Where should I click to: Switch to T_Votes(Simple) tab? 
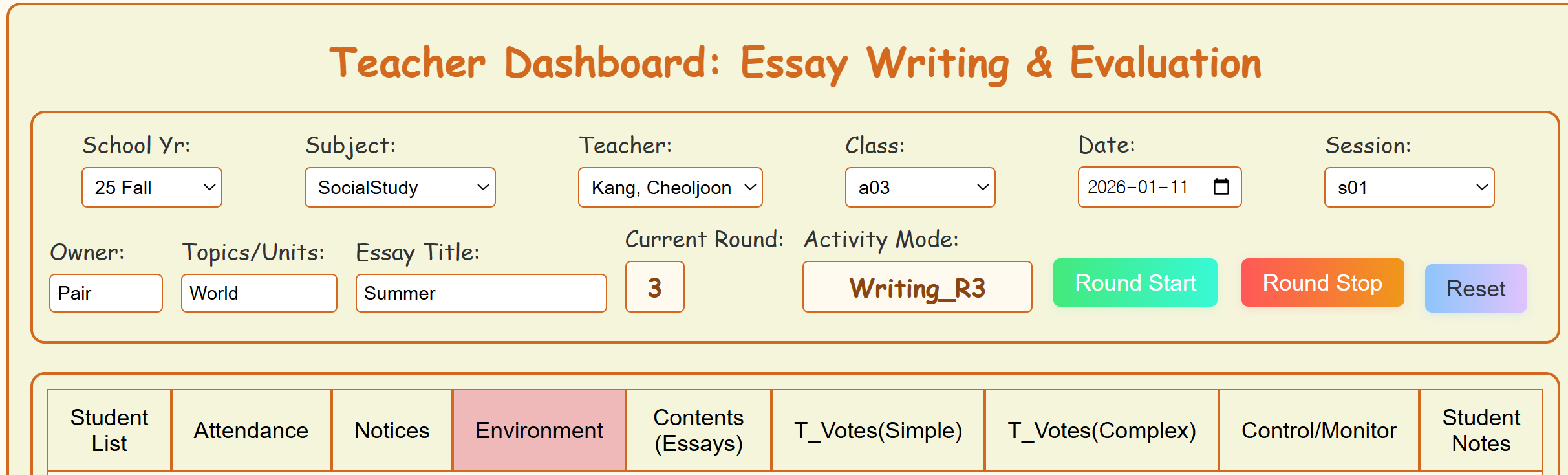point(877,430)
